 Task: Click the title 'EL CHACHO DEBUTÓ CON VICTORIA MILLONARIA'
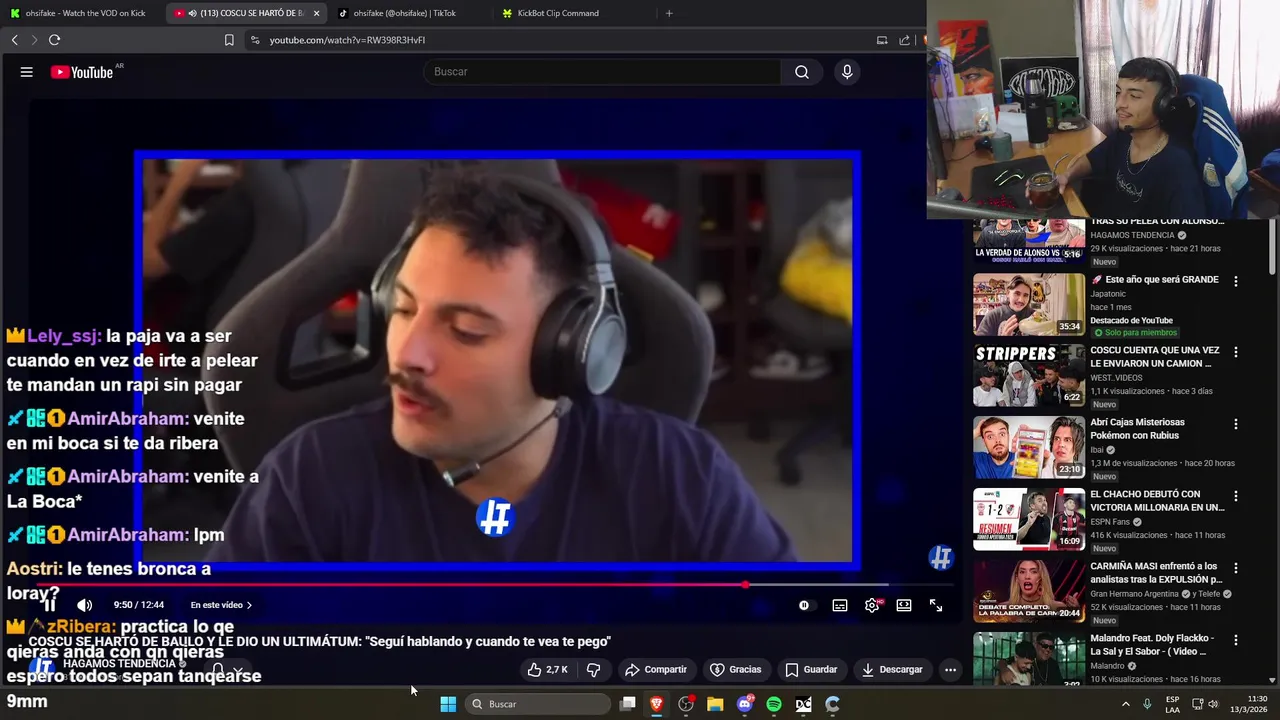point(1157,501)
